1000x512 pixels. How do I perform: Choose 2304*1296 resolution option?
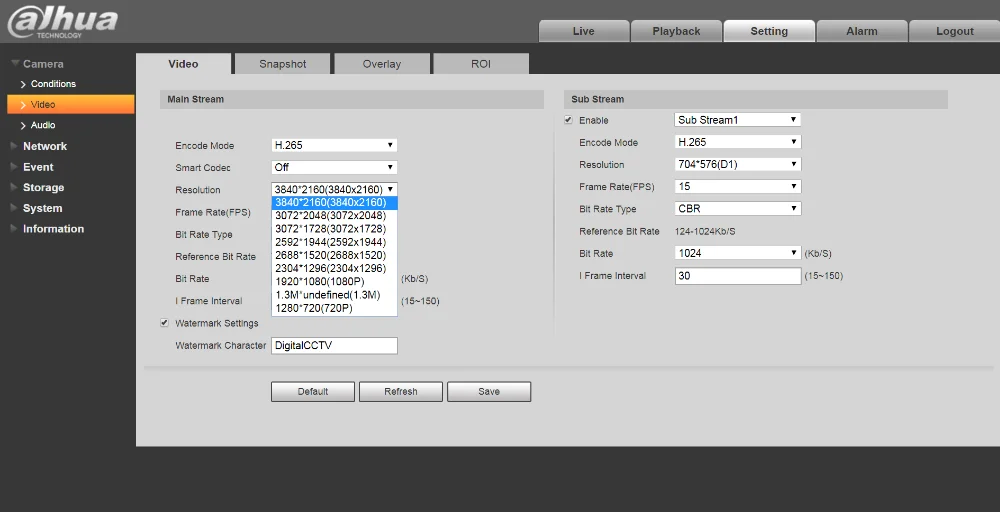334,268
